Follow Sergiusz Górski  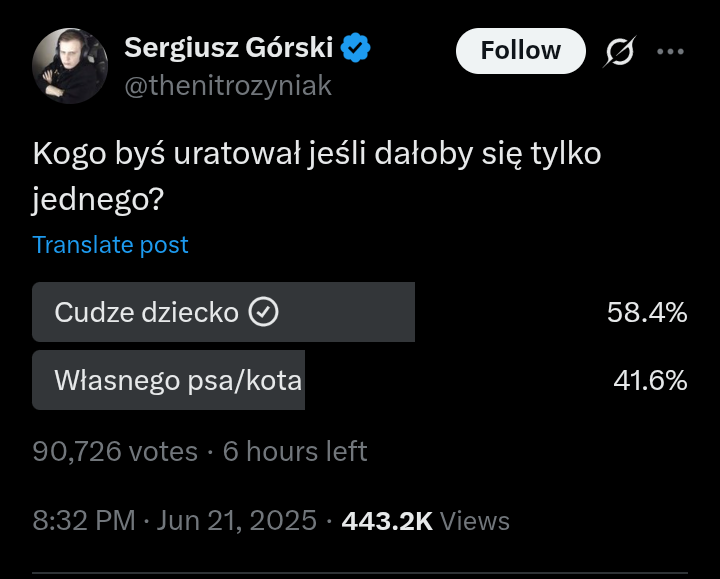pyautogui.click(x=521, y=51)
